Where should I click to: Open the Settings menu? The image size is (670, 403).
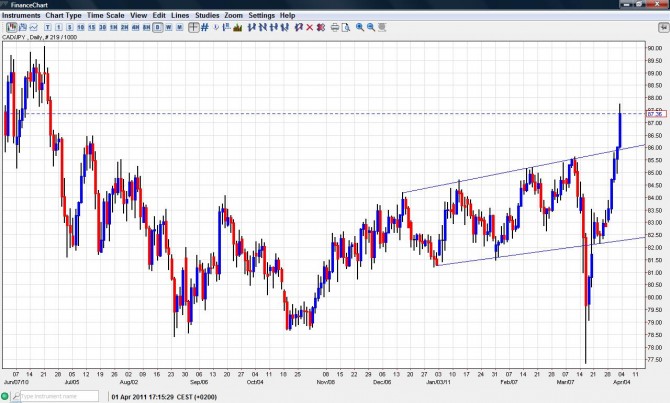262,15
